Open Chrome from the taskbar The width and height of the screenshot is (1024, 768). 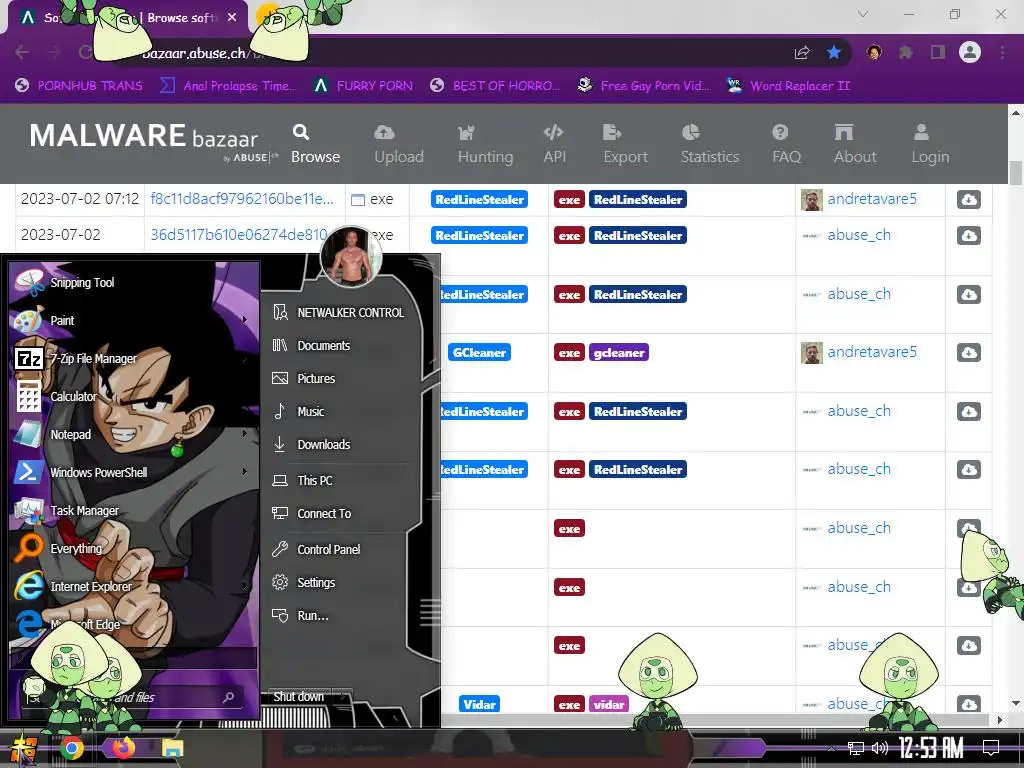click(72, 748)
